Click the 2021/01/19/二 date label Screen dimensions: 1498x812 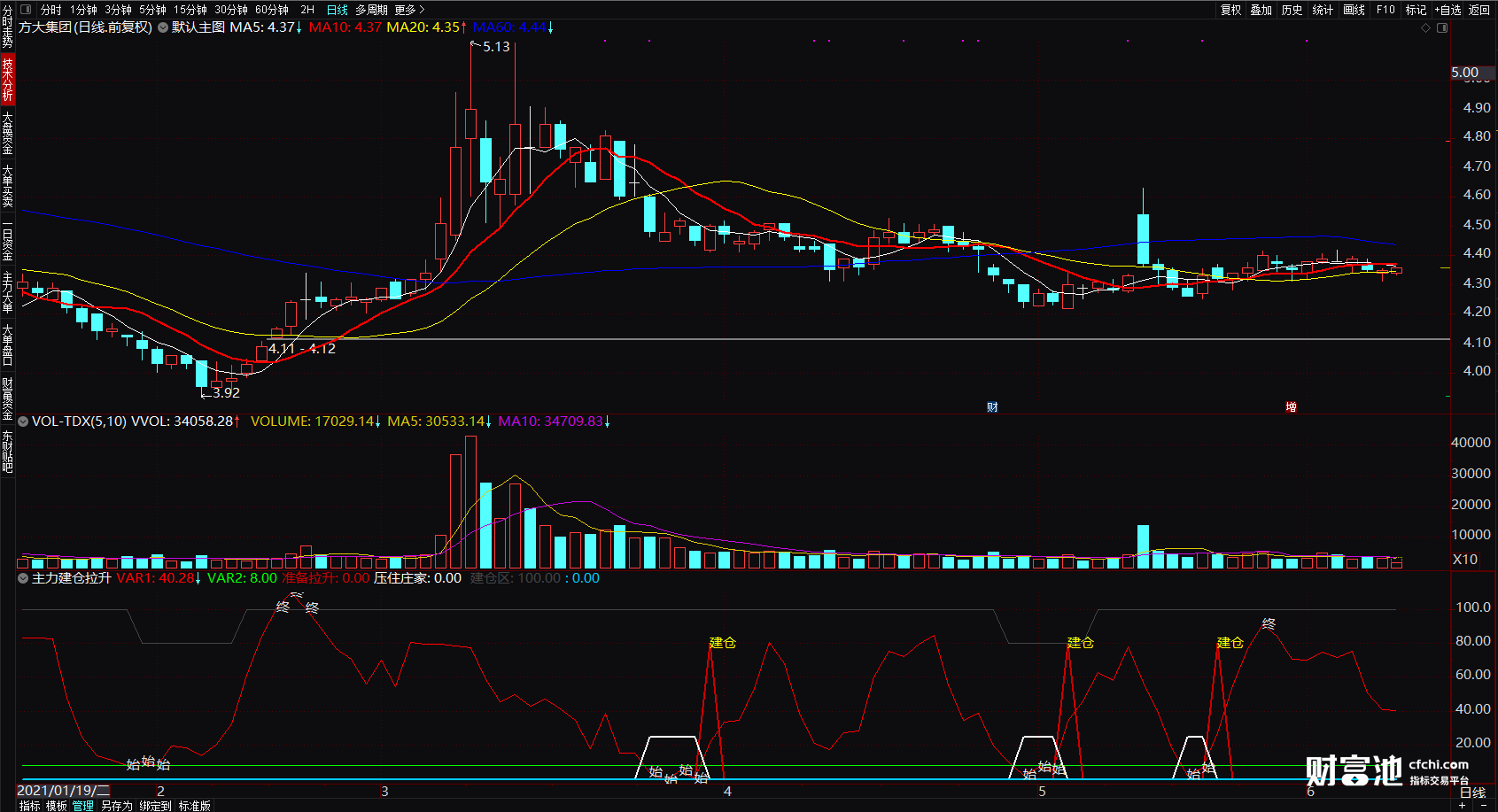(64, 791)
